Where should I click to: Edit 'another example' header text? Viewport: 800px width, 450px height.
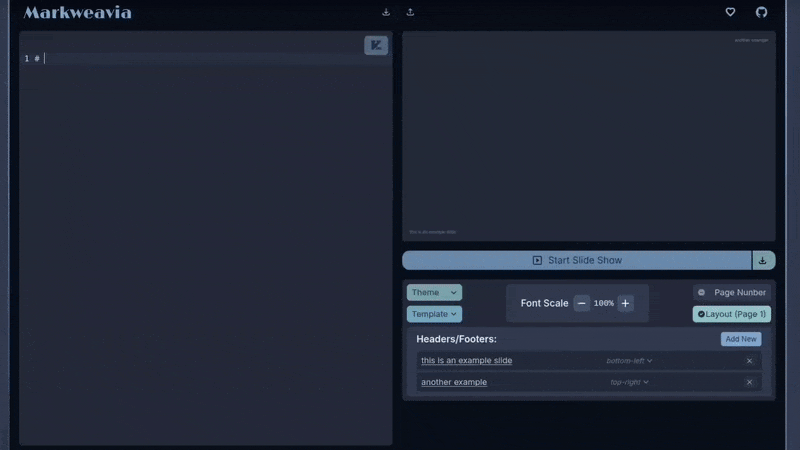[454, 382]
